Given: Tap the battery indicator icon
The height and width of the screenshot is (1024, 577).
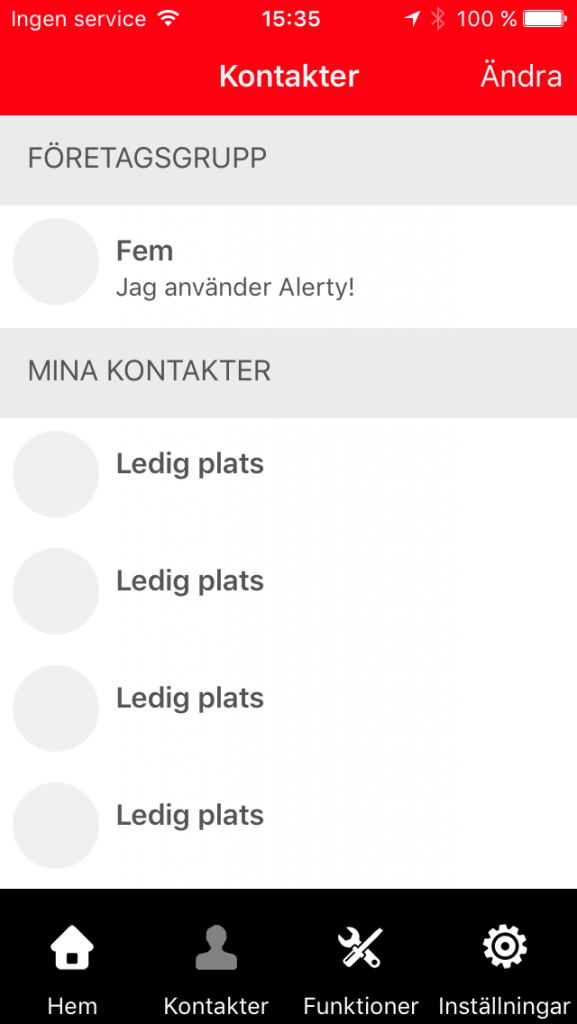Looking at the screenshot, I should pos(546,19).
